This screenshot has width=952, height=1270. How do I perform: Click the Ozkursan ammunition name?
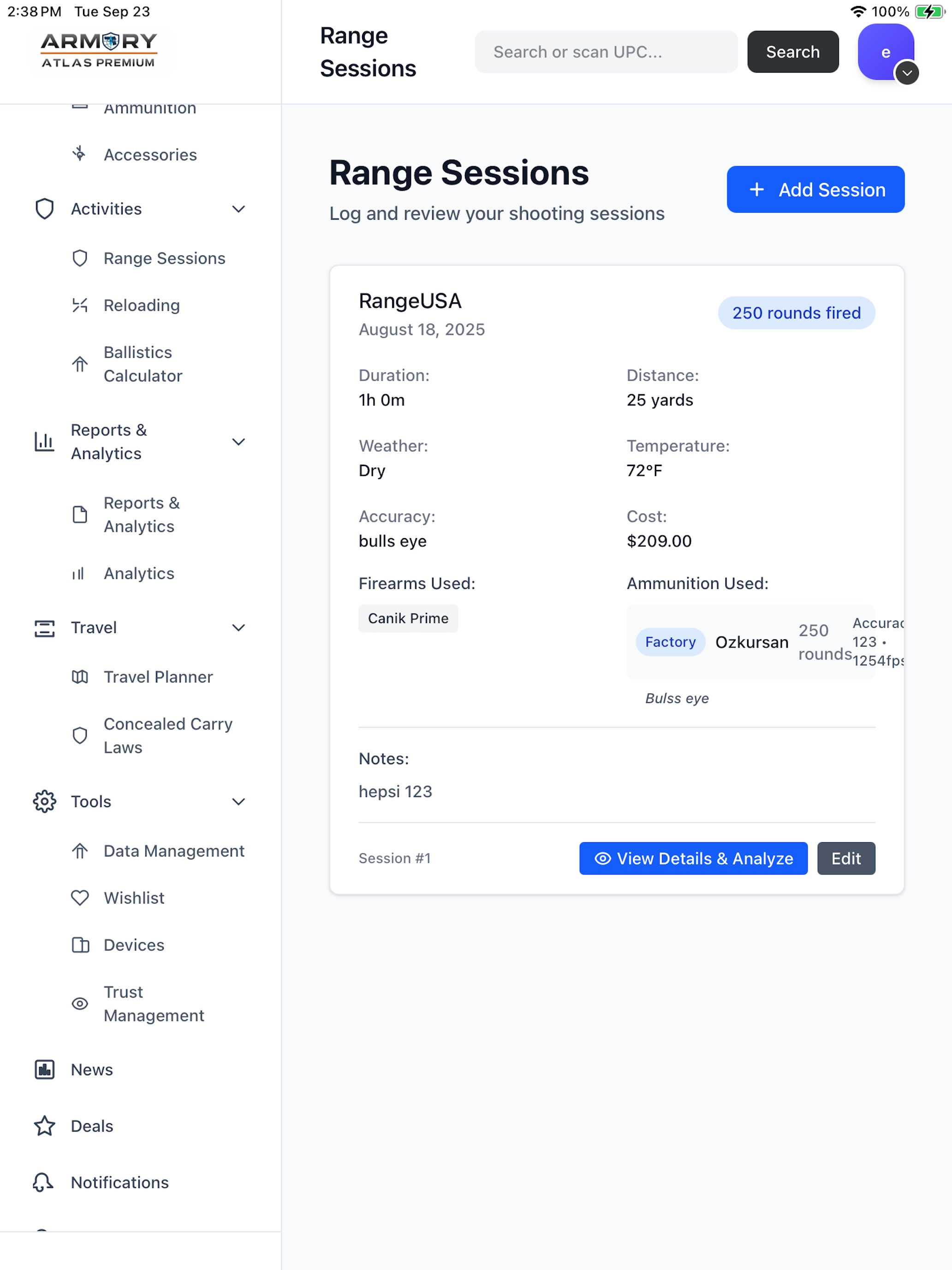click(752, 642)
